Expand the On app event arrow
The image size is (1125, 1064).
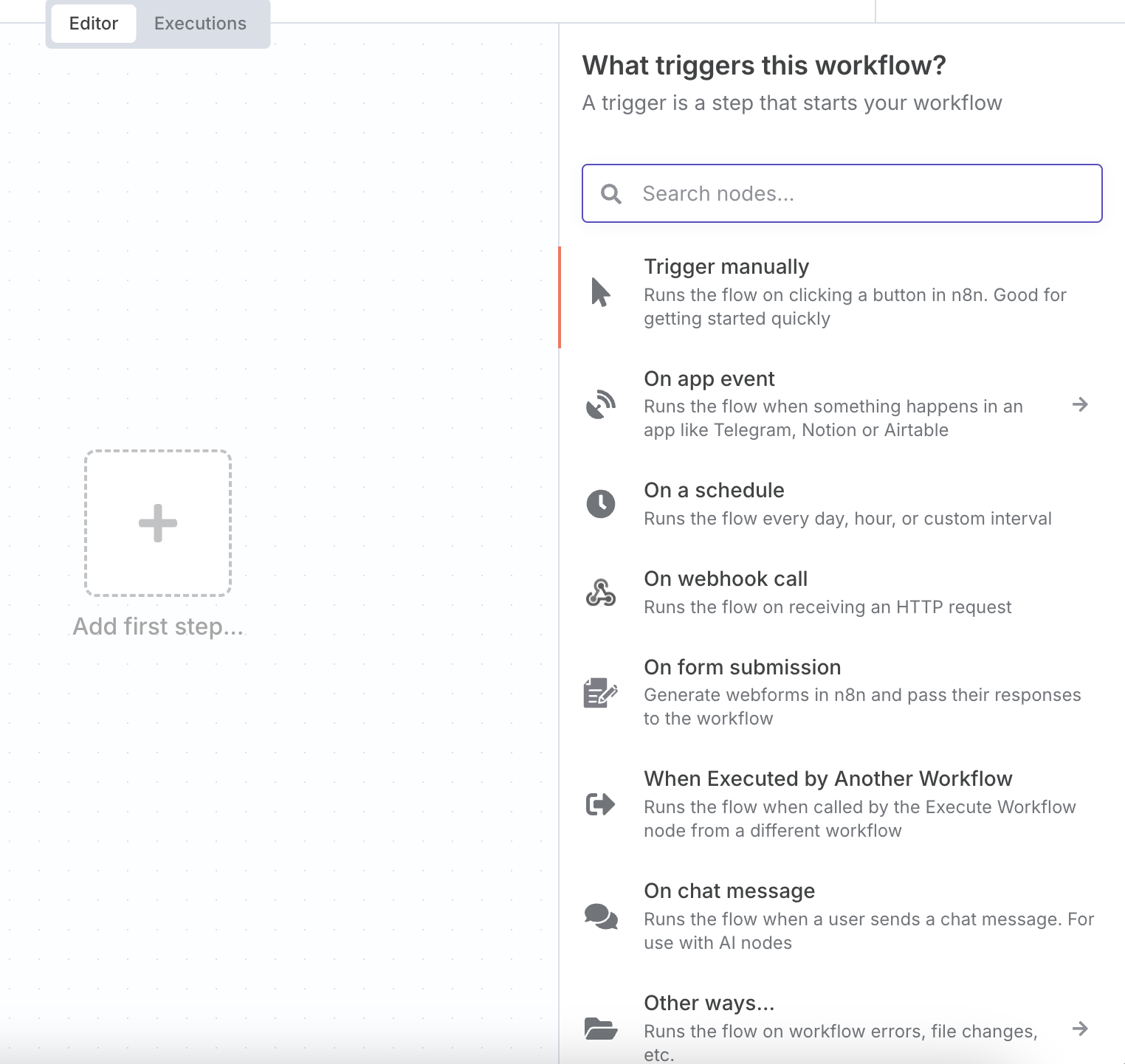pos(1080,404)
